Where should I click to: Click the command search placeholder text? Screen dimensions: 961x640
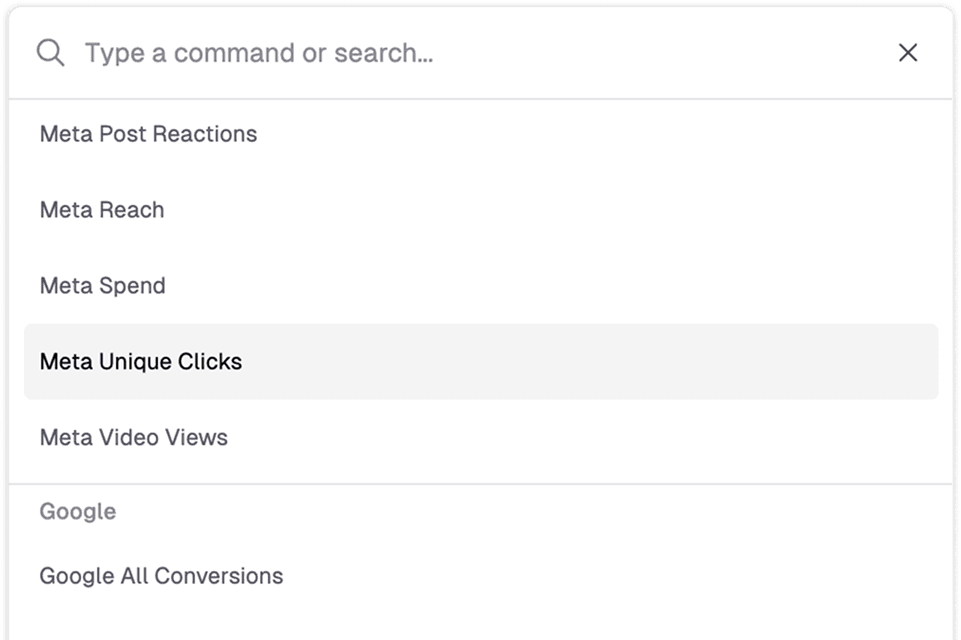(258, 53)
